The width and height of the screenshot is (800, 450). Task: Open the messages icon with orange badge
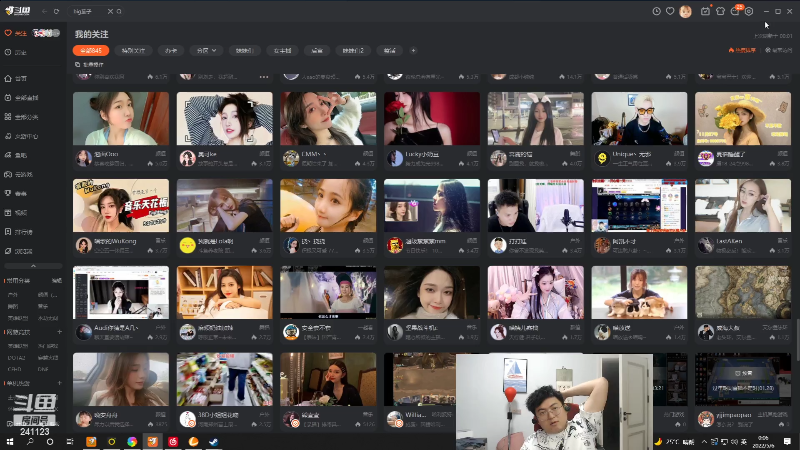coord(735,11)
